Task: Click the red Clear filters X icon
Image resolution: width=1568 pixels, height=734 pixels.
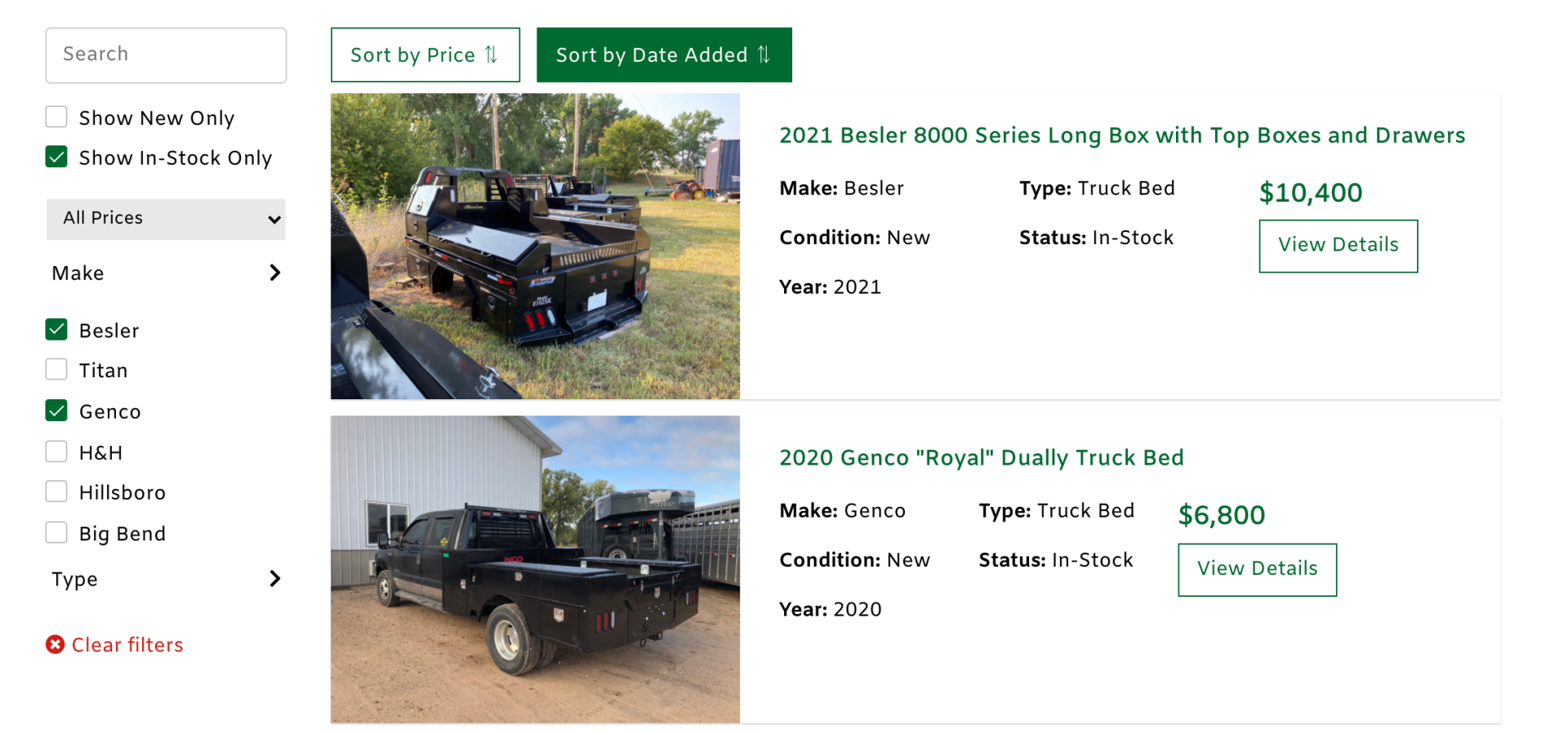Action: (55, 645)
